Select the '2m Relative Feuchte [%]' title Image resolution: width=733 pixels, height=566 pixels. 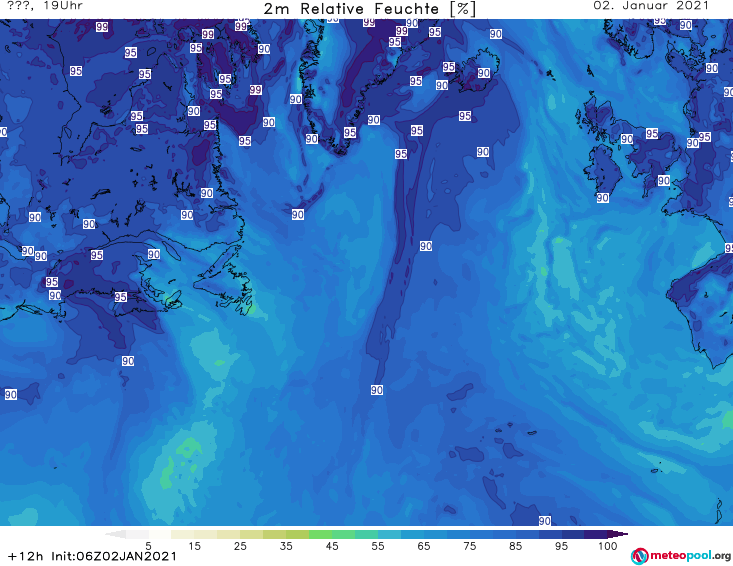369,9
